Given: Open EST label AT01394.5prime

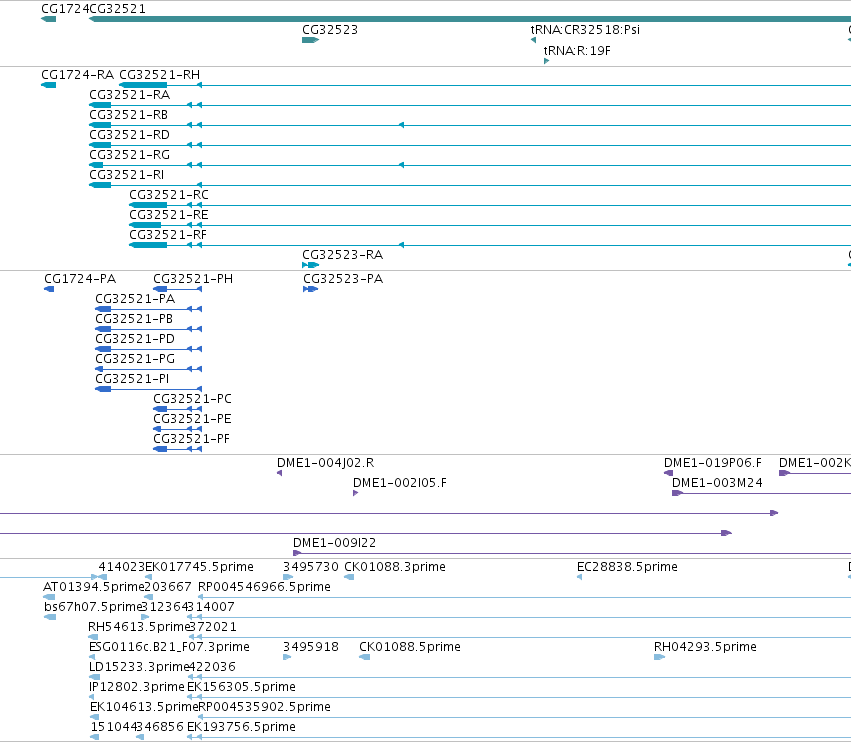Looking at the screenshot, I should point(93,587).
